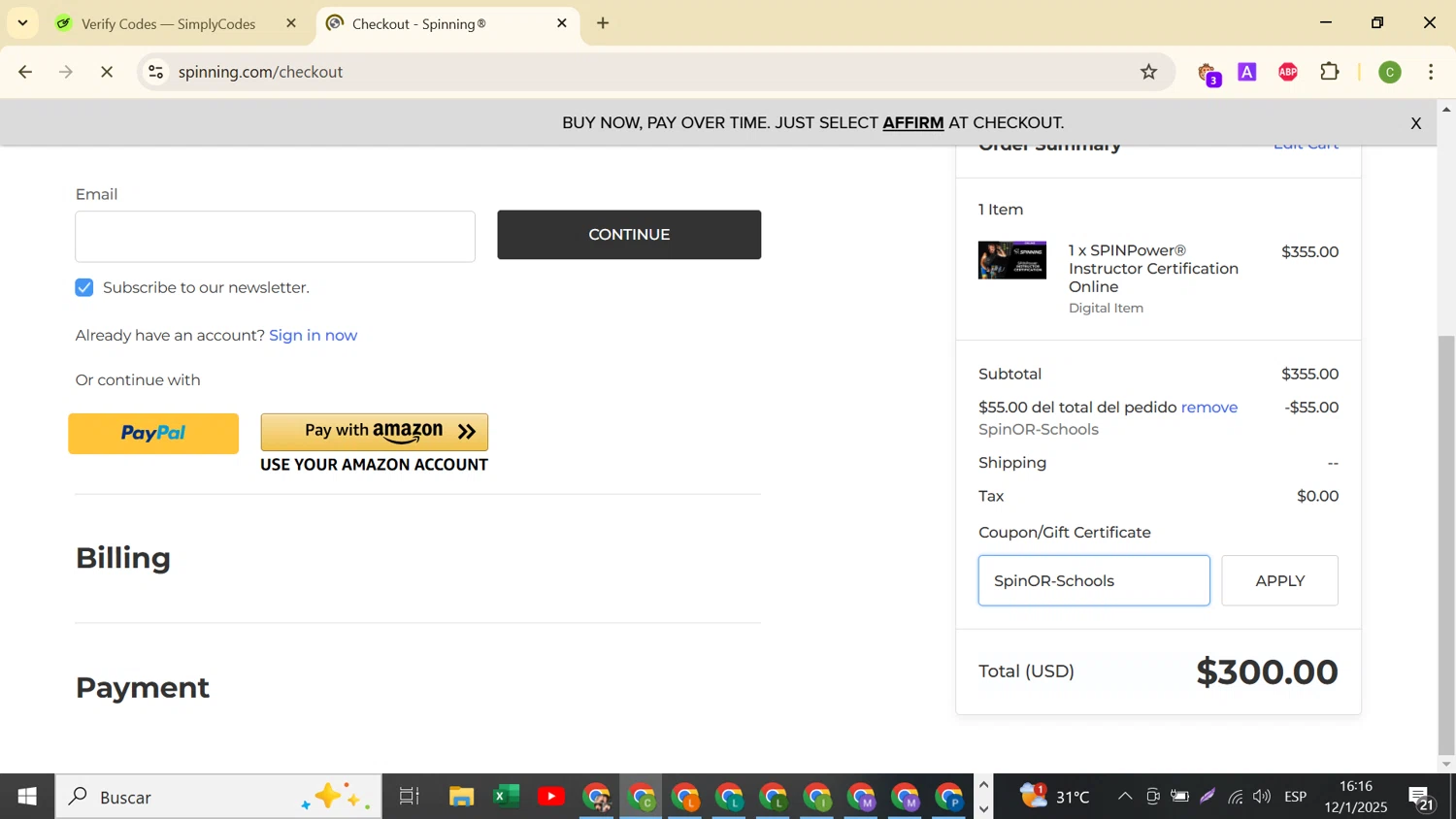Open the battery status tray icon

pos(1179,797)
